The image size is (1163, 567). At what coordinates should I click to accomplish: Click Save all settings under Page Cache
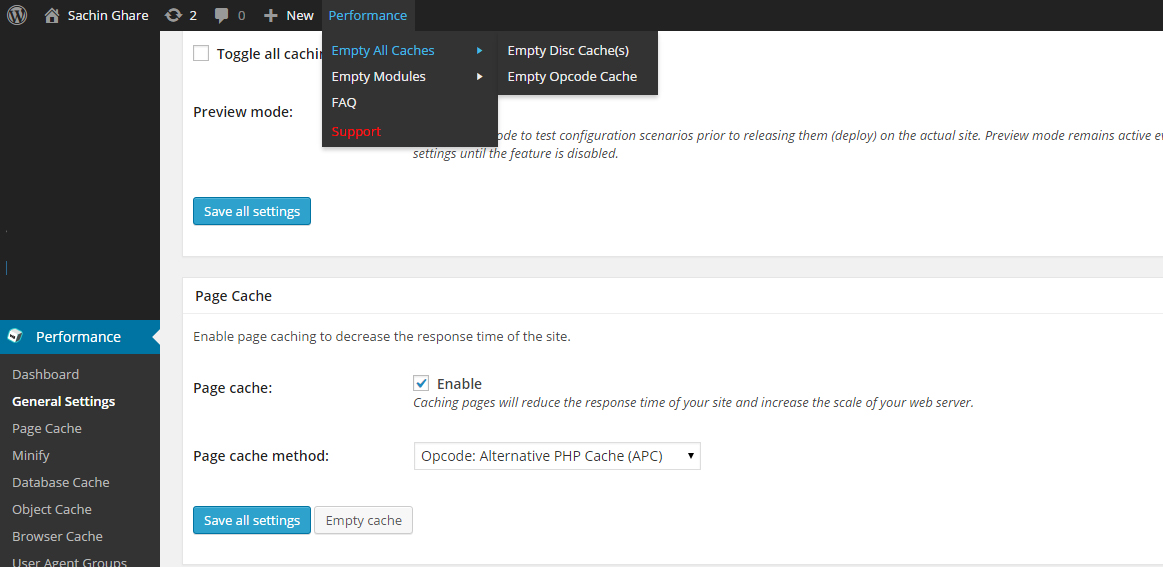[252, 520]
